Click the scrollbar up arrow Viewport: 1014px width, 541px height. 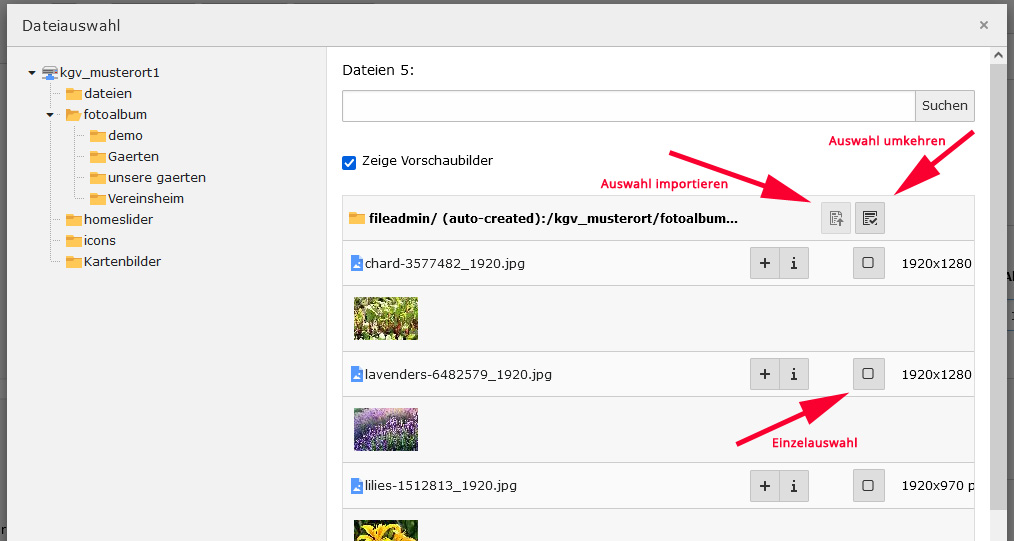[x=997, y=56]
